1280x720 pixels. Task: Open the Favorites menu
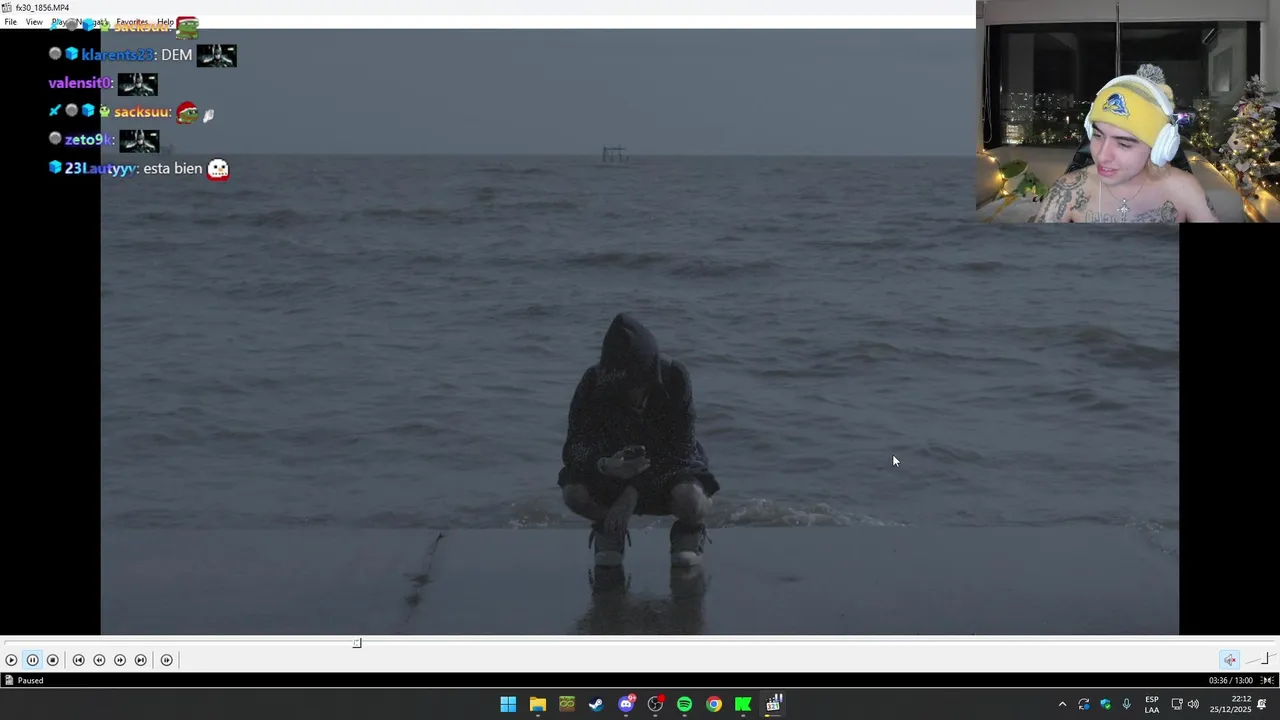click(x=132, y=22)
